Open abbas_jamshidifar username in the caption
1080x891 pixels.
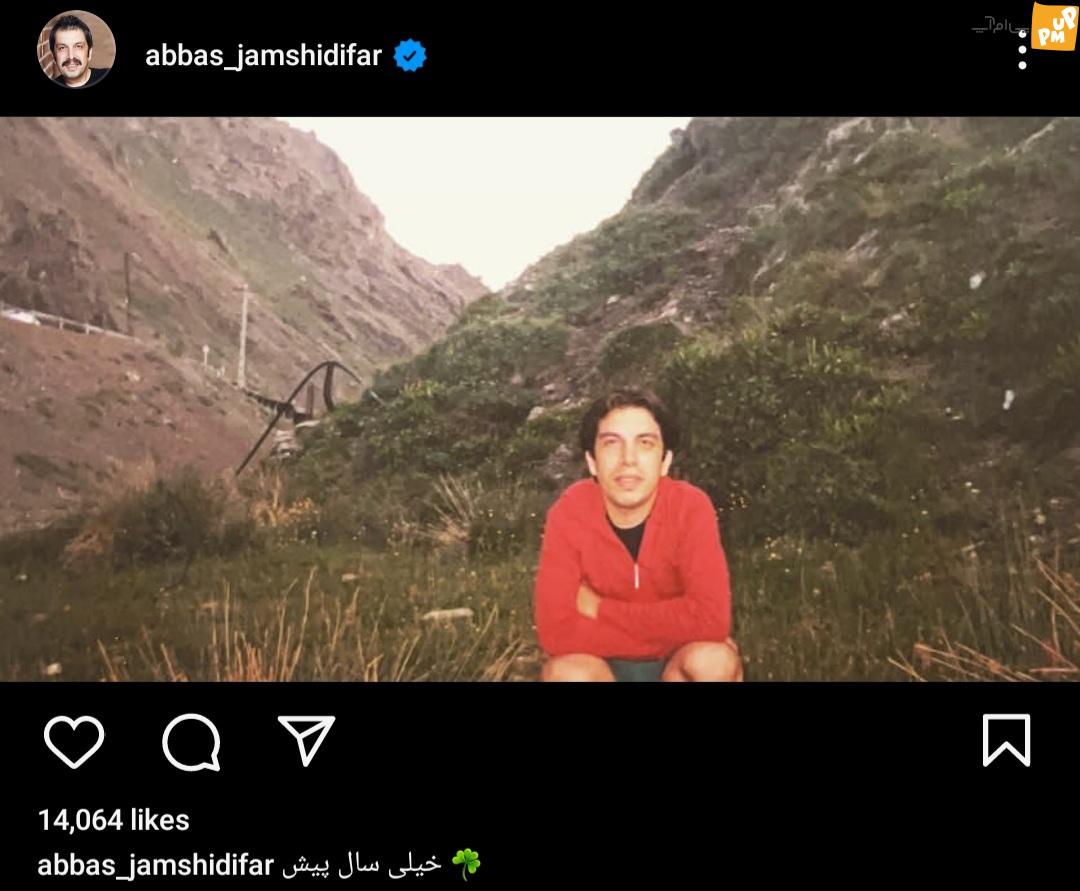156,866
